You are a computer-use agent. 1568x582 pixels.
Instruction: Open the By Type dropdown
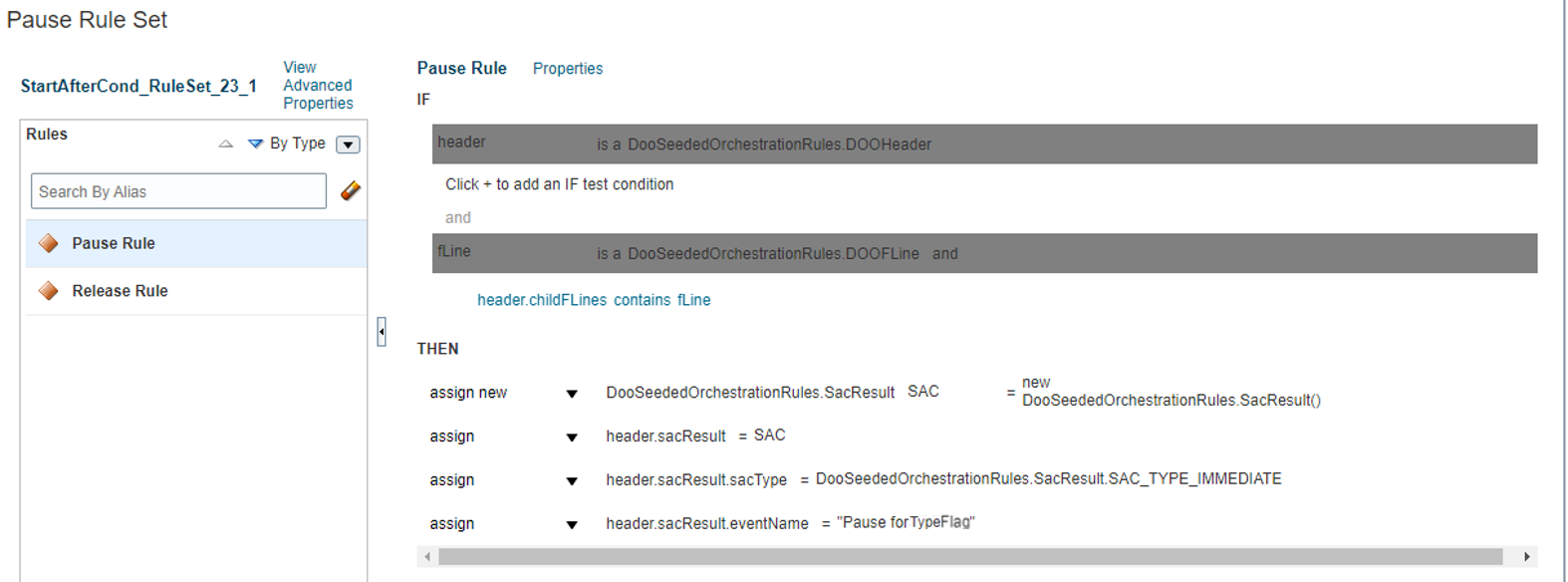tap(348, 144)
